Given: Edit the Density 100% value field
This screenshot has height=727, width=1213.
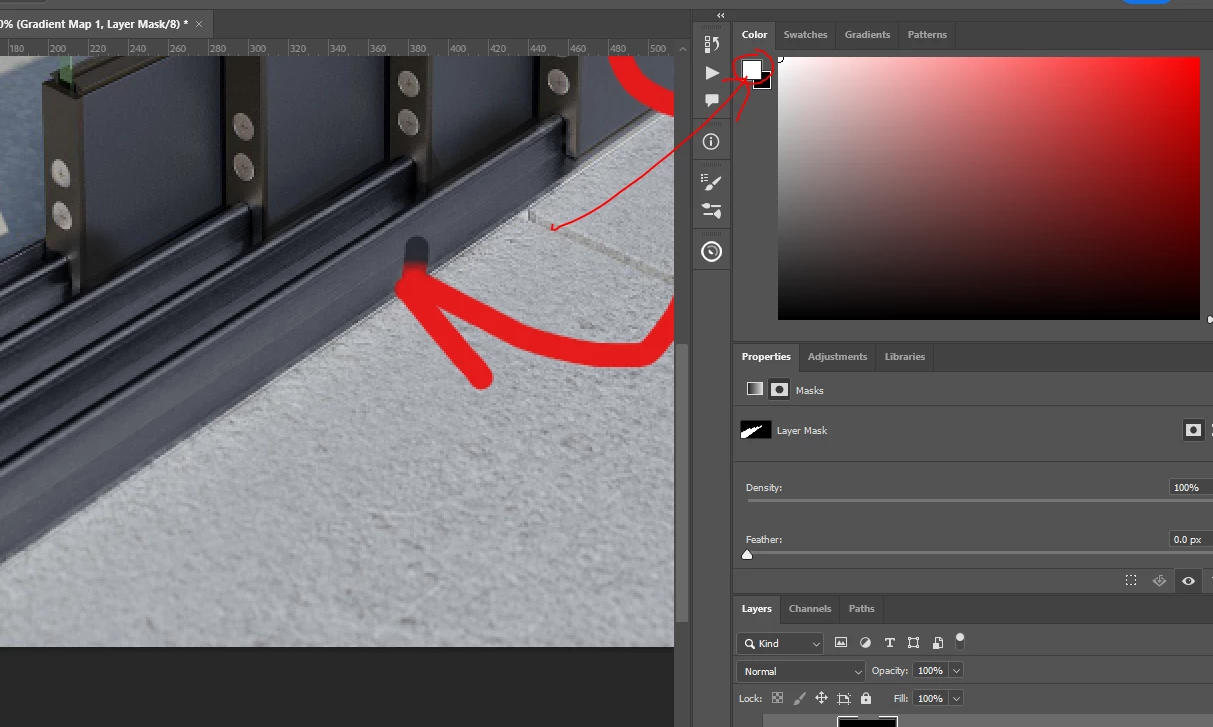Looking at the screenshot, I should [x=1189, y=488].
